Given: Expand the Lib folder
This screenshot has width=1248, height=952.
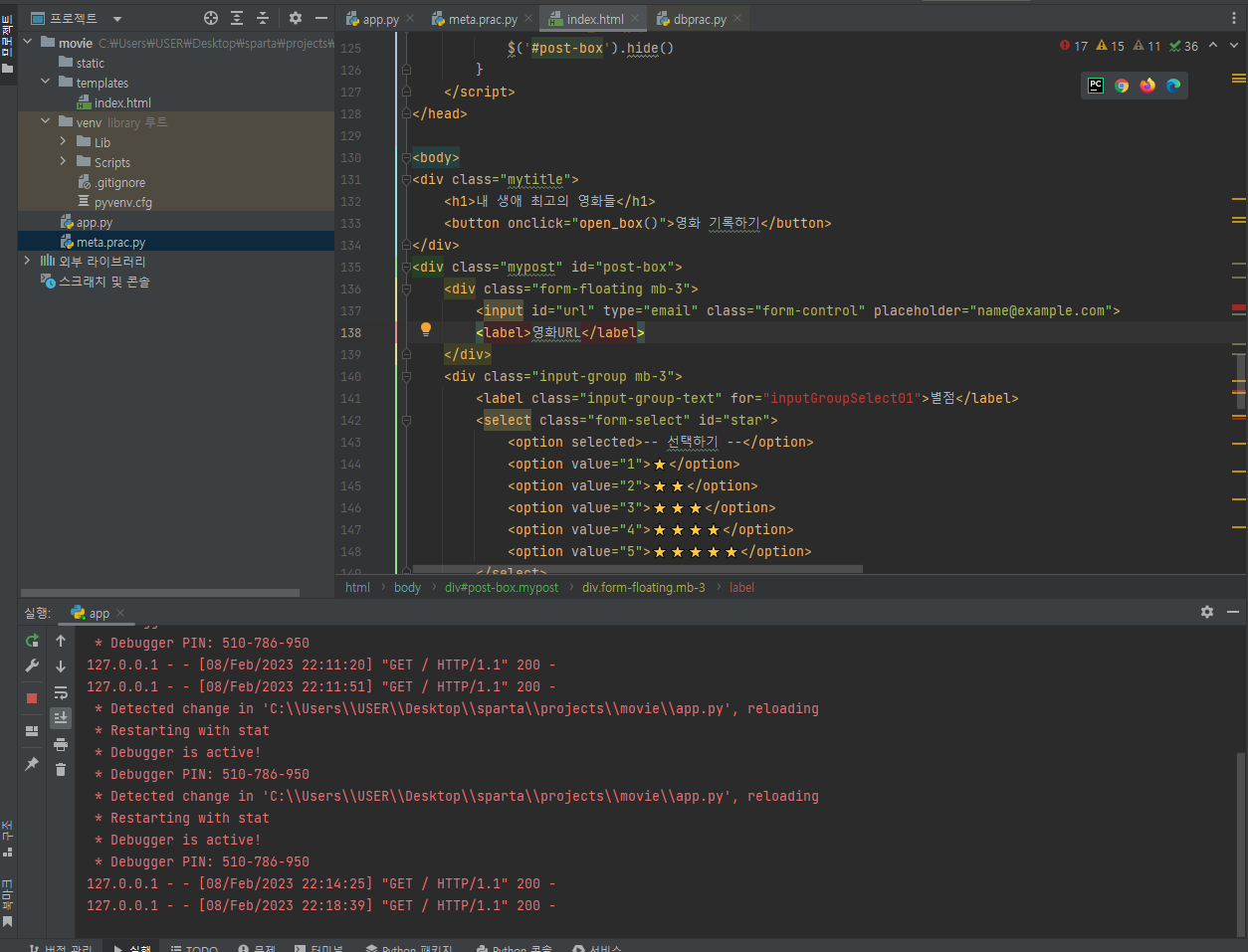Looking at the screenshot, I should tap(63, 141).
